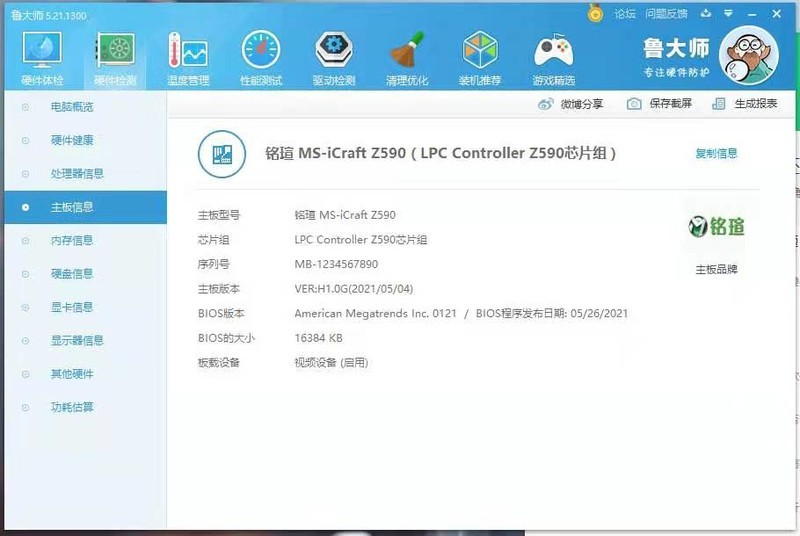Click 保存截屏 save screenshot button
Viewport: 800px width, 536px height.
pos(659,104)
